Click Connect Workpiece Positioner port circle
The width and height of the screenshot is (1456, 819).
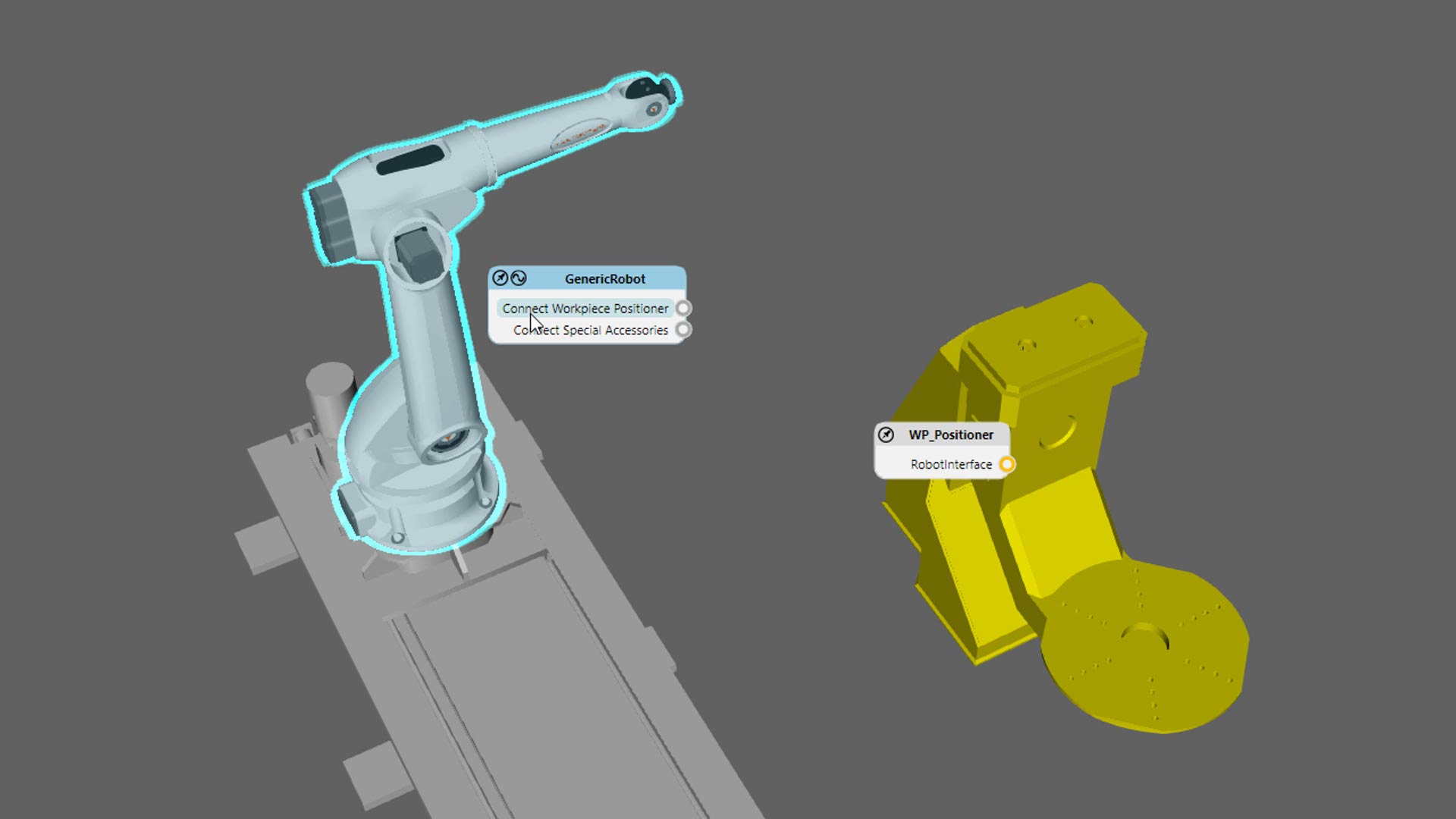click(x=683, y=309)
